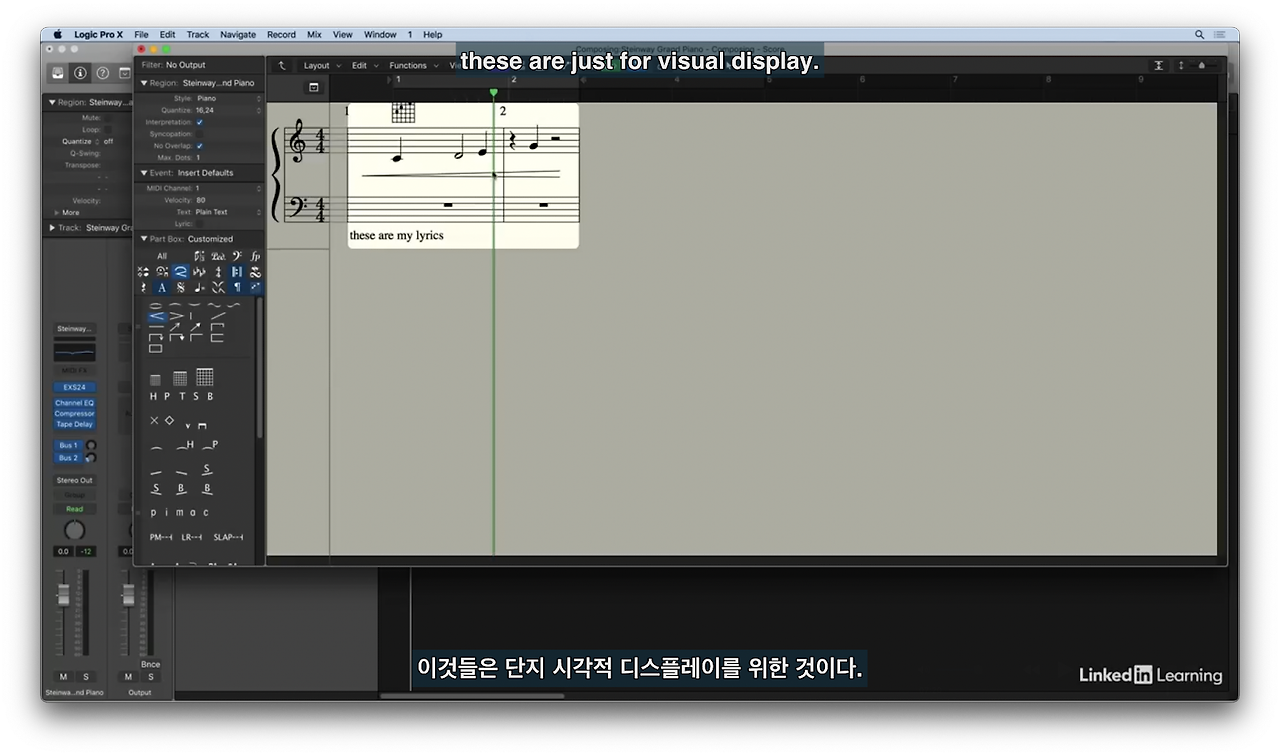The height and width of the screenshot is (756, 1280).
Task: Pick the large chord grid symbol
Action: (x=204, y=377)
